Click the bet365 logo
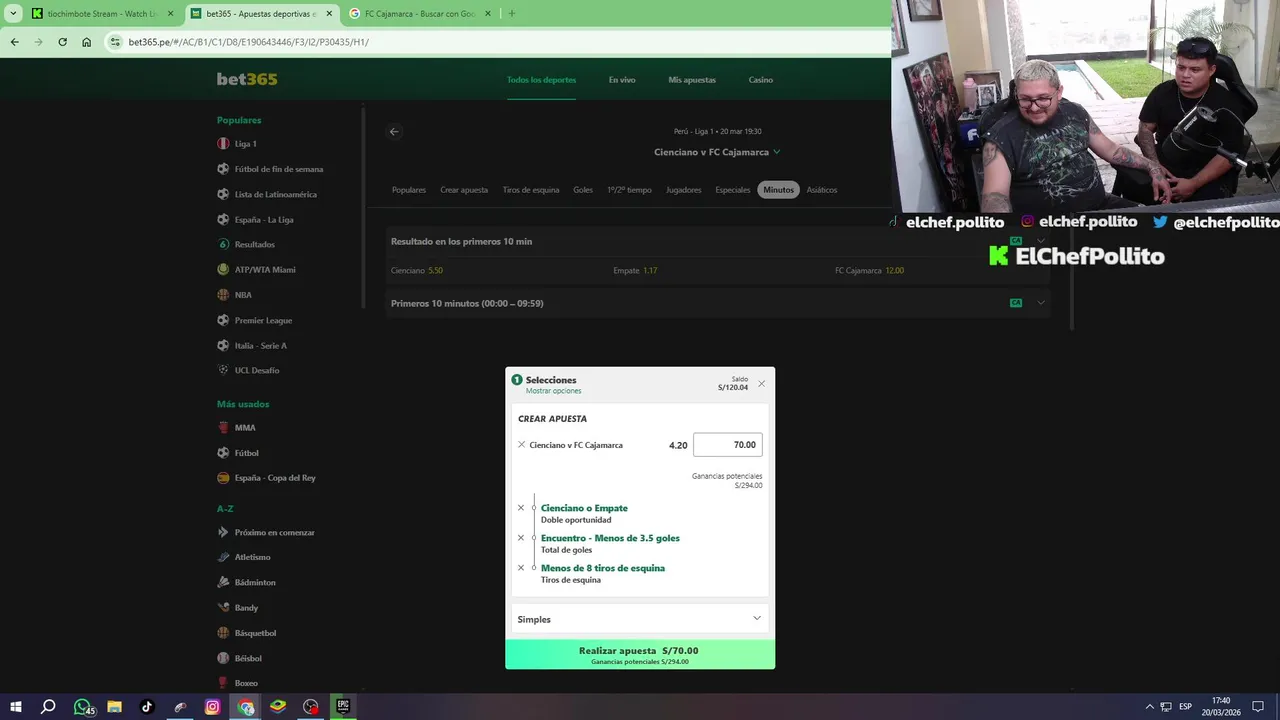 247,79
